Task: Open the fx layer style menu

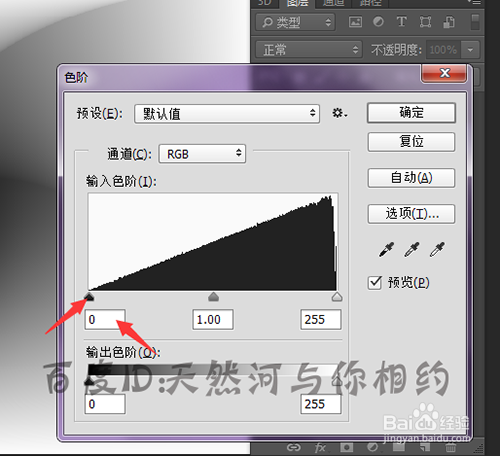Action: click(320, 447)
